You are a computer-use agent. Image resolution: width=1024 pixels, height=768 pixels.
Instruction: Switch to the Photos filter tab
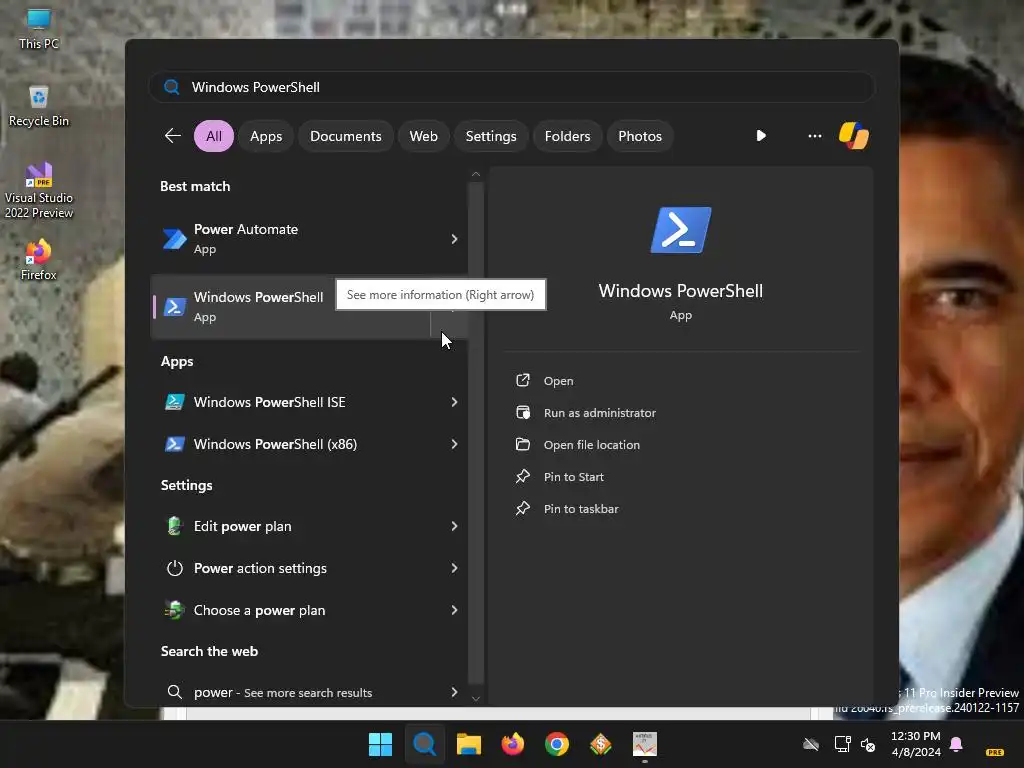pyautogui.click(x=640, y=136)
